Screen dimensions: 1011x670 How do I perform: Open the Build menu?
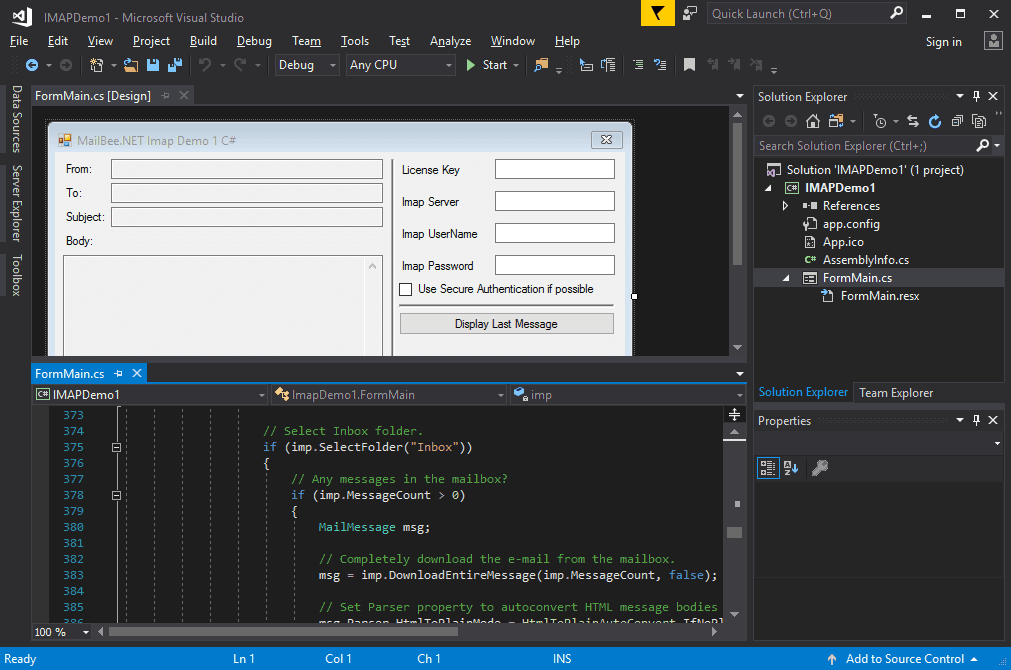pos(203,41)
